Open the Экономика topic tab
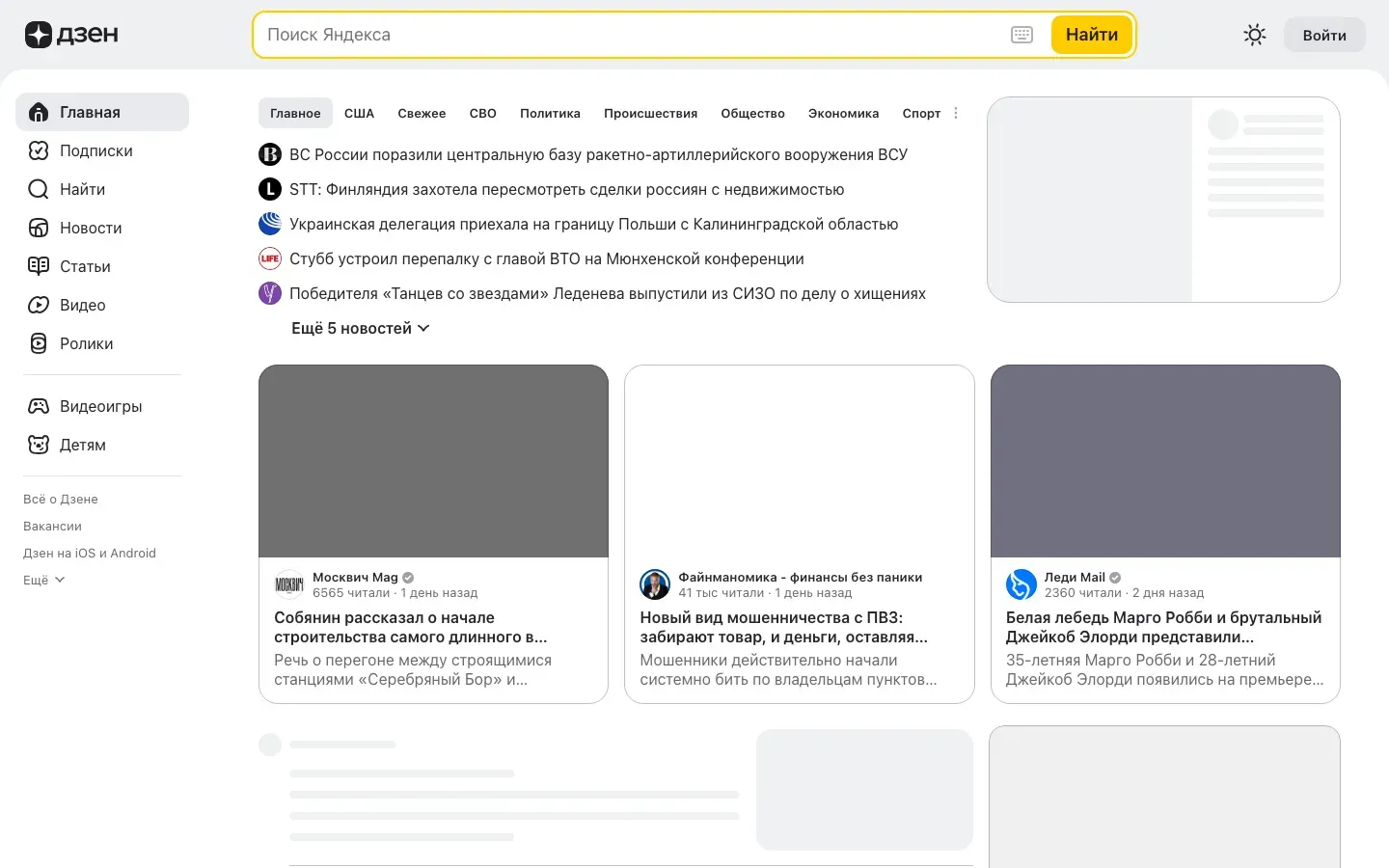The width and height of the screenshot is (1389, 868). click(843, 113)
